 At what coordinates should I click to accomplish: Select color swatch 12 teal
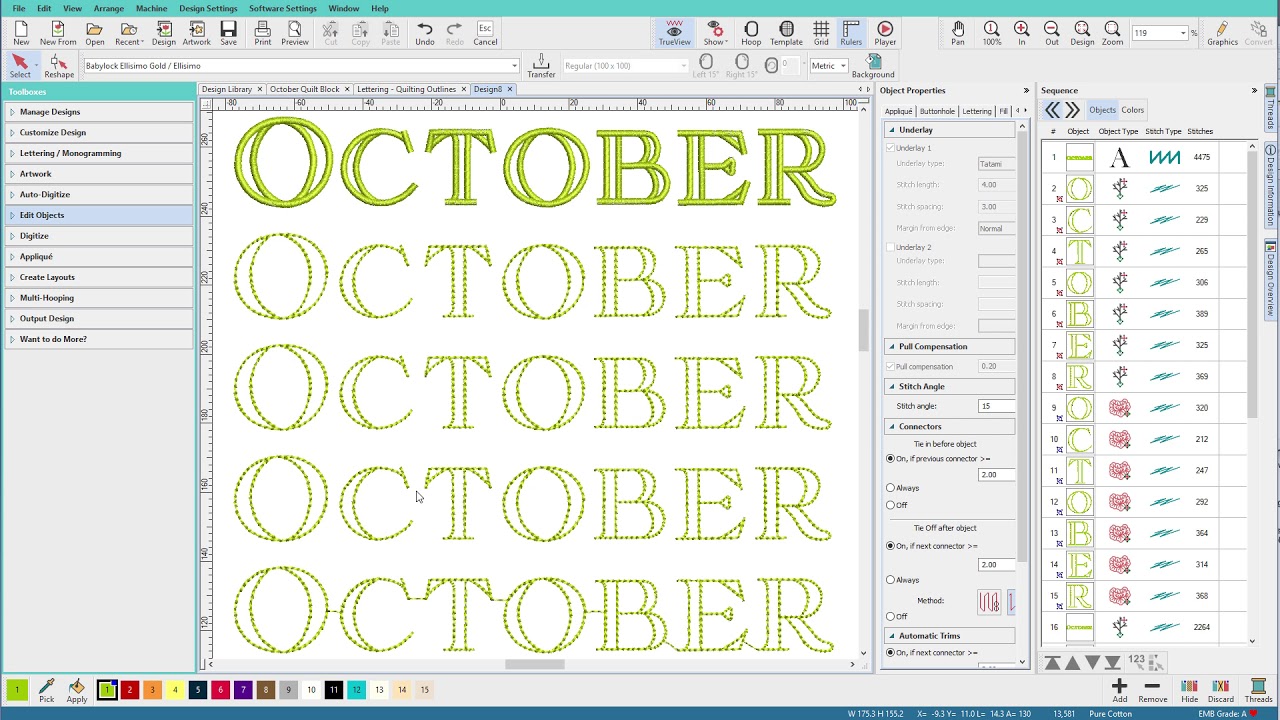coord(356,690)
